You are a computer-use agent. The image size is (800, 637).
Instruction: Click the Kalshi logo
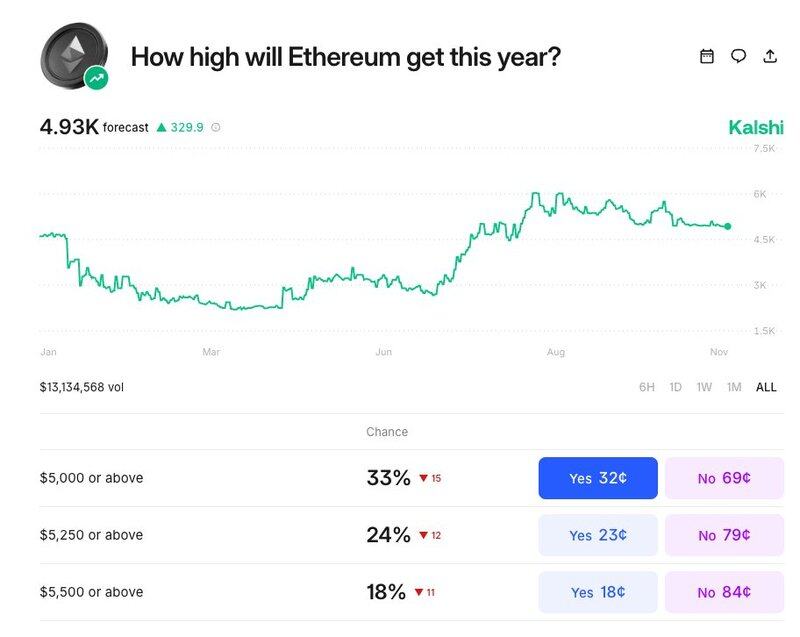[756, 128]
